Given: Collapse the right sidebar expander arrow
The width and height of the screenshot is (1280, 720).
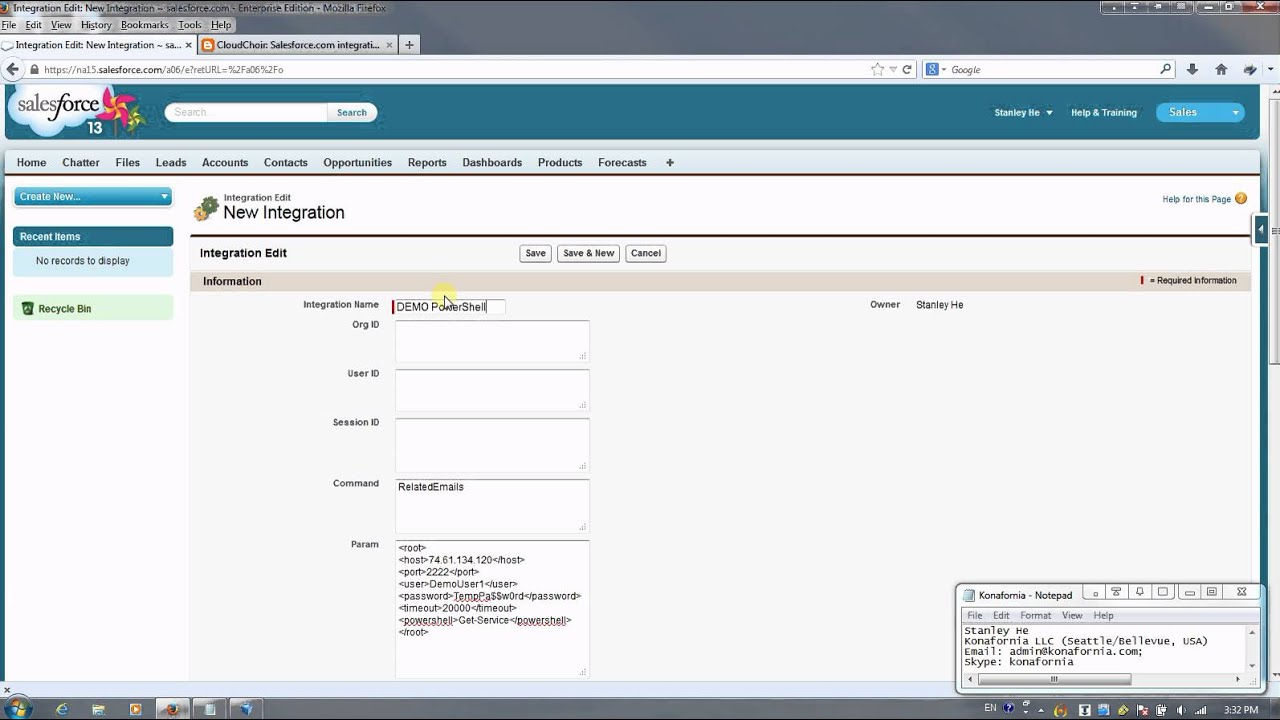Looking at the screenshot, I should [1261, 229].
